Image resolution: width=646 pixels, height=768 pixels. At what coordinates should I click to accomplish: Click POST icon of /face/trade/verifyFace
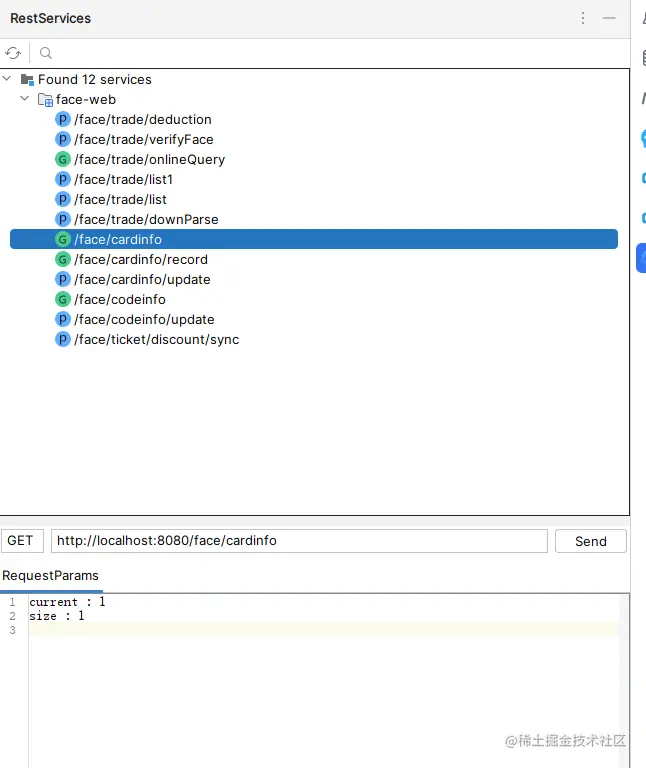tap(62, 139)
